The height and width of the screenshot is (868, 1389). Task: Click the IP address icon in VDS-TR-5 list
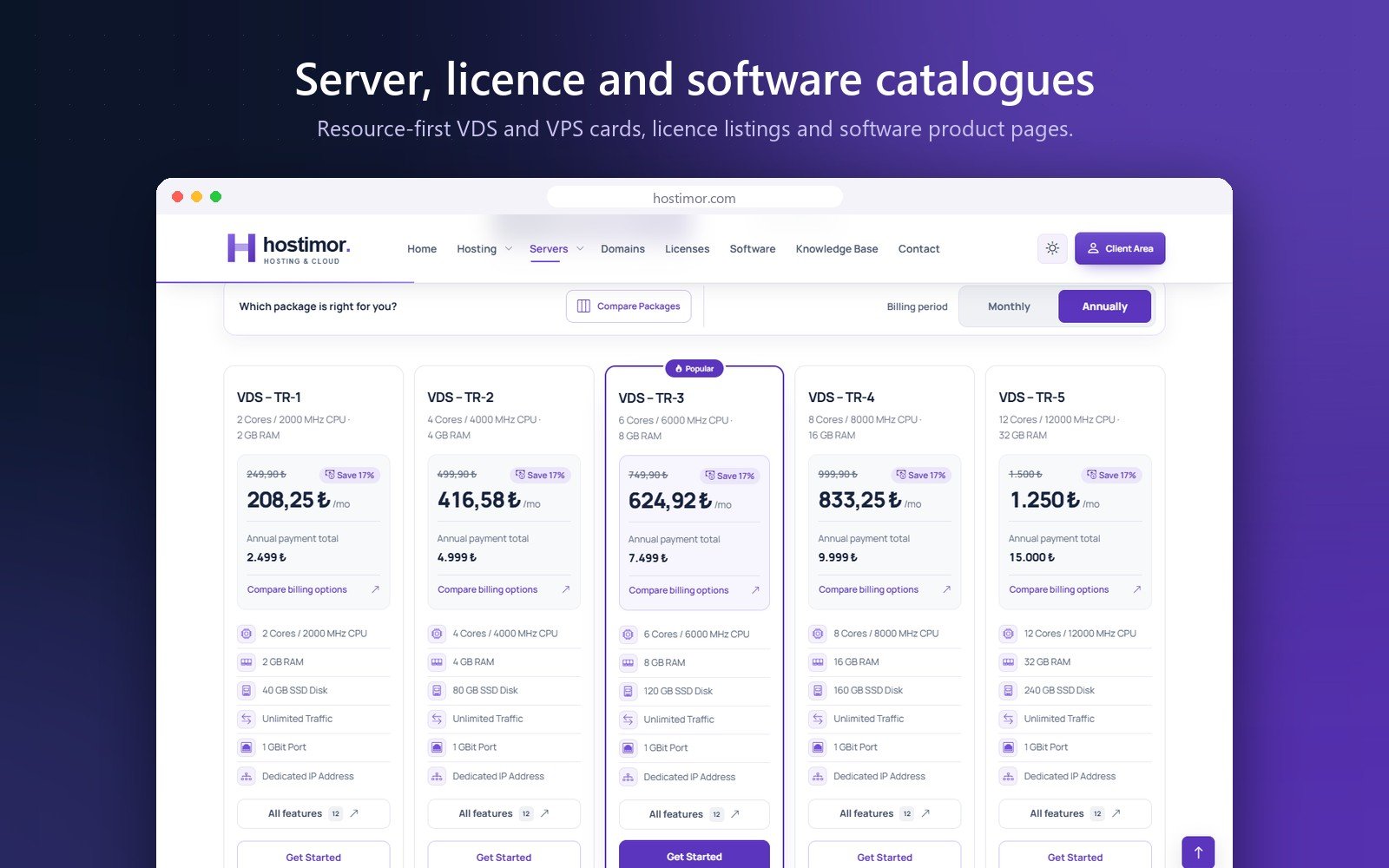1008,777
